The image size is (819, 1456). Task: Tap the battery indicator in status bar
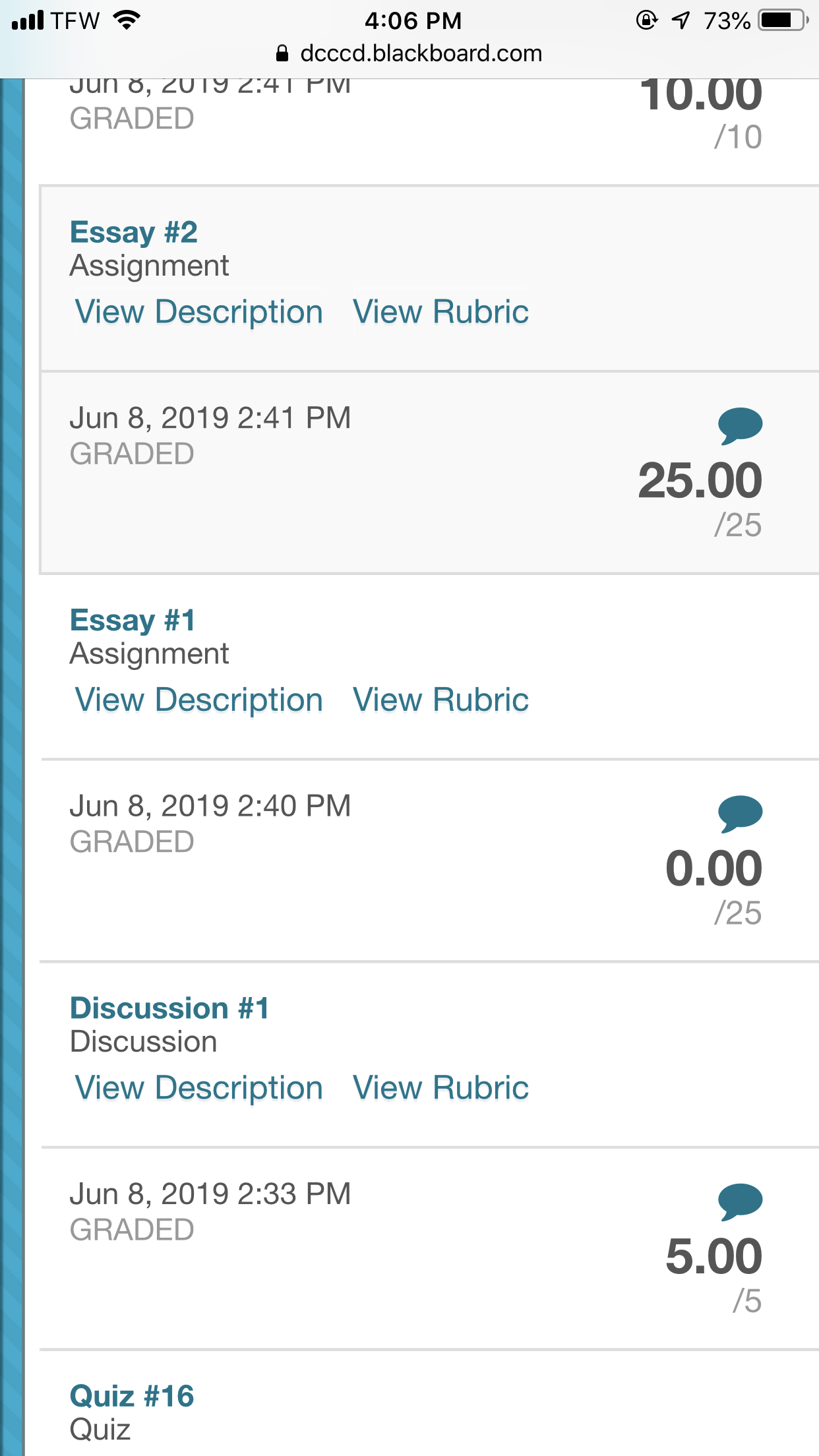point(783,20)
